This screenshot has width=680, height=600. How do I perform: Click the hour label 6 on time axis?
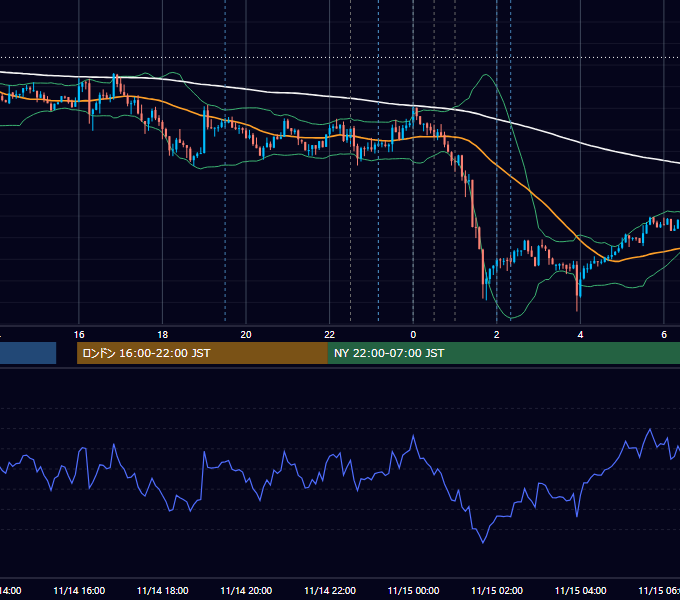[664, 335]
